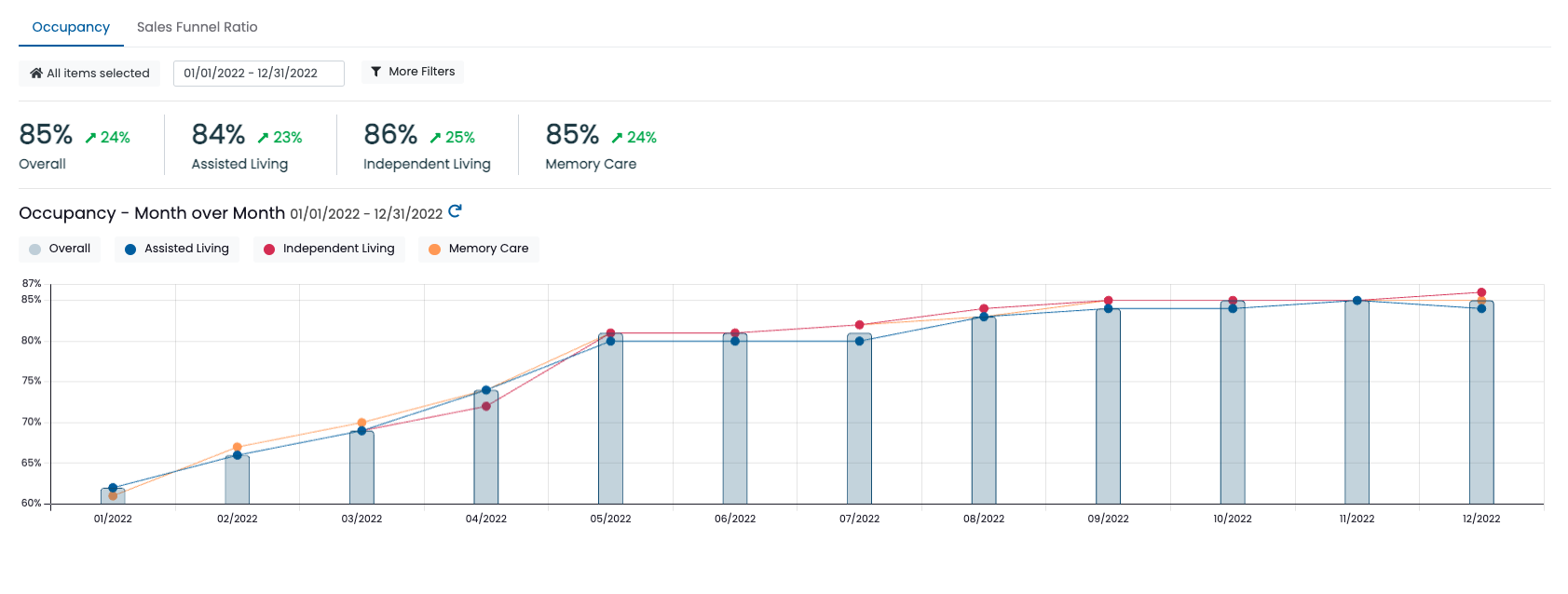
Task: Click the red Independent Living point at 12/2022
Action: (x=1481, y=292)
